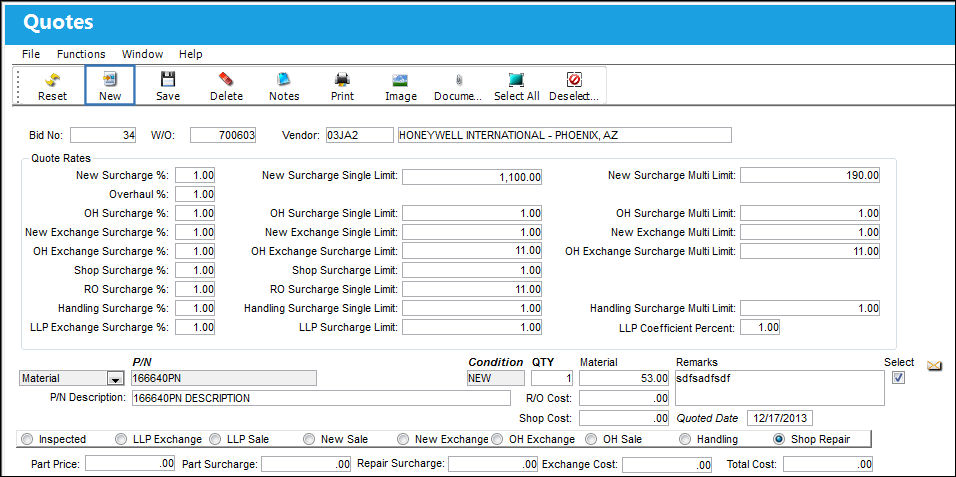Click the New Surcharge Multi Limit field
The image size is (956, 477).
[810, 176]
